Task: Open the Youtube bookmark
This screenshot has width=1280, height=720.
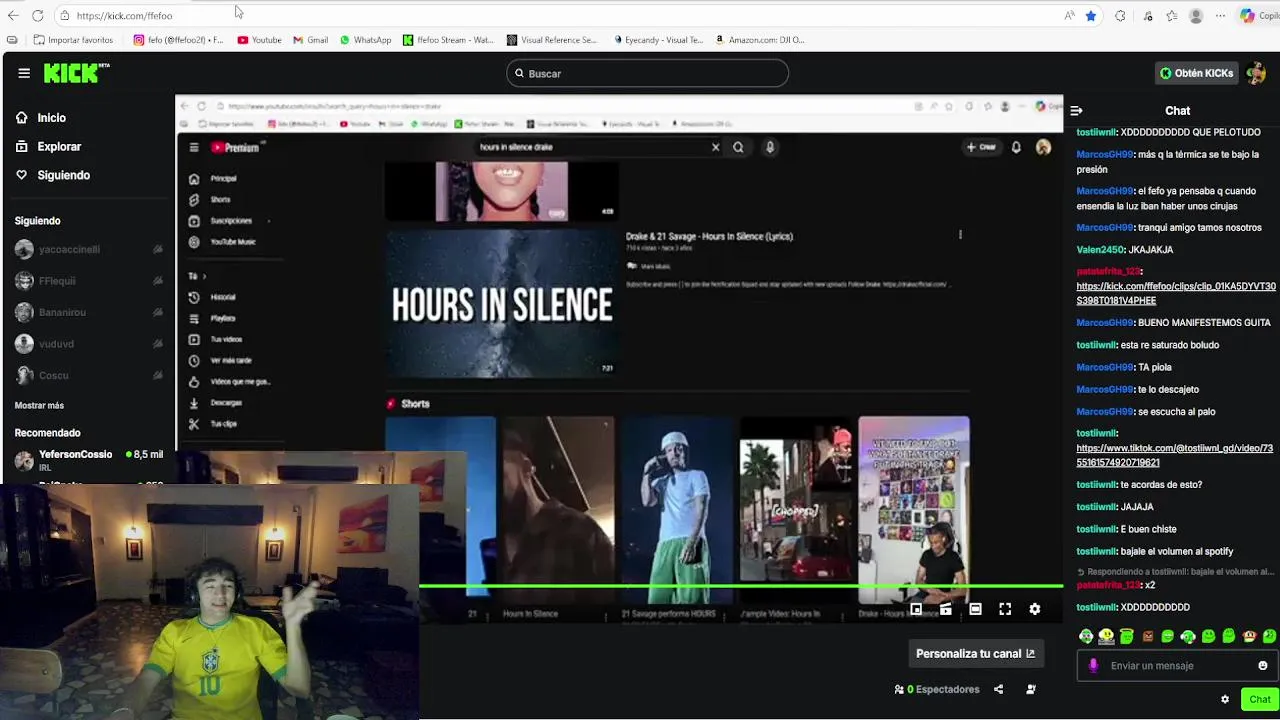Action: (259, 40)
